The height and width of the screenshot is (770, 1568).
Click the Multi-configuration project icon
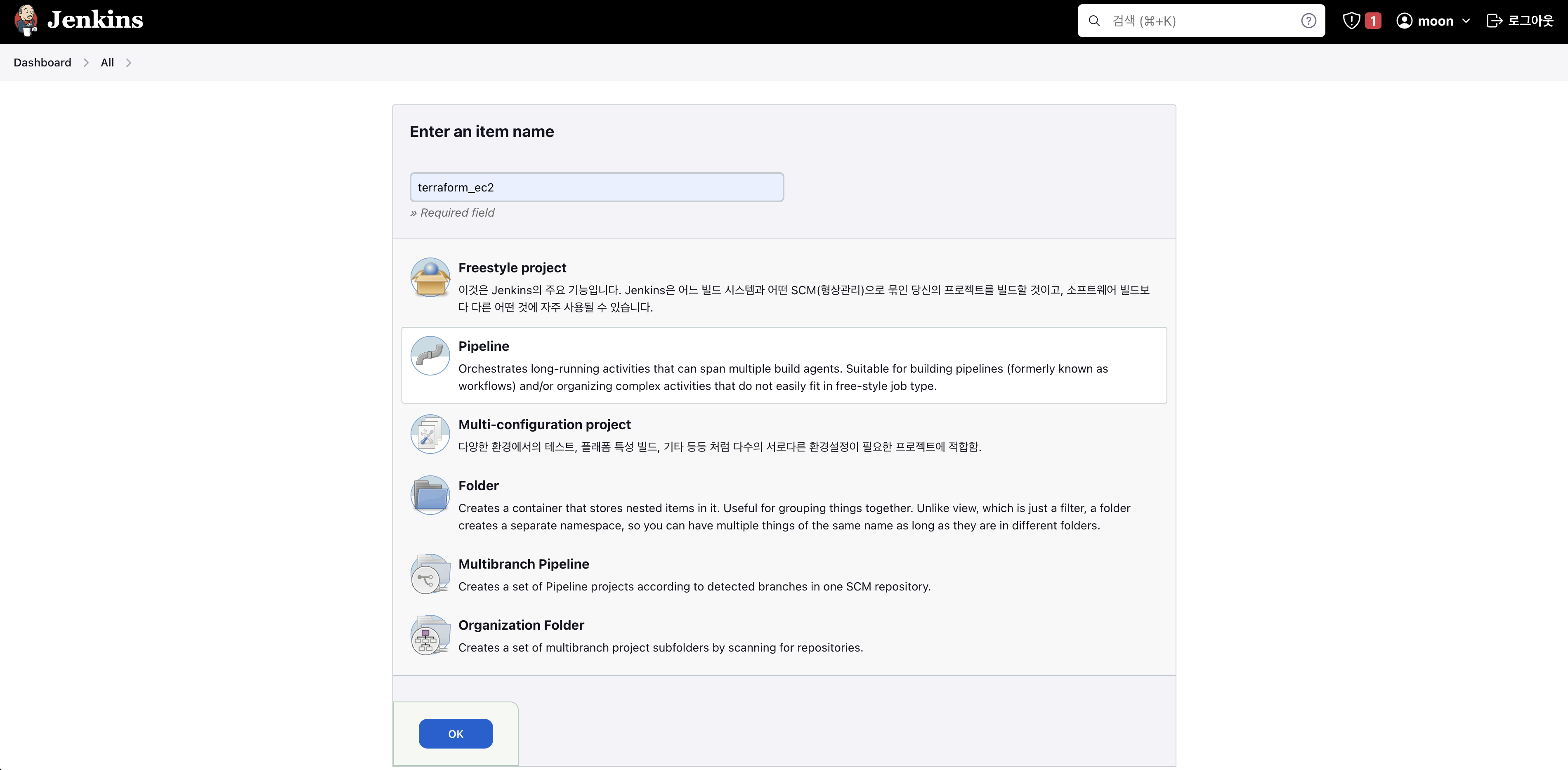pos(430,434)
